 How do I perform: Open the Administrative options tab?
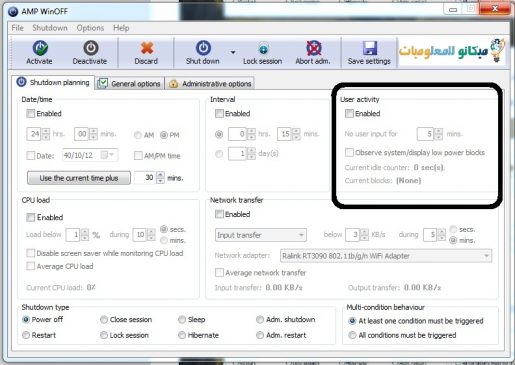(x=210, y=83)
